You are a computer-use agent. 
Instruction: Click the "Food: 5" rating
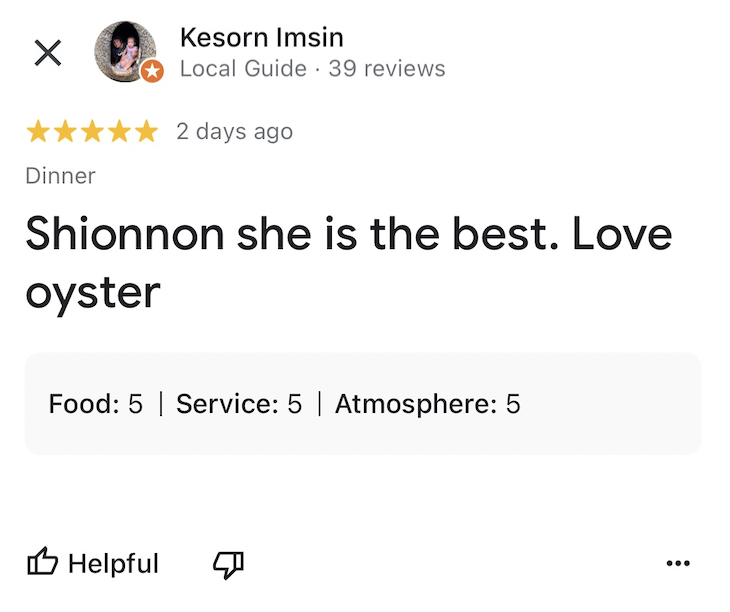click(x=96, y=404)
